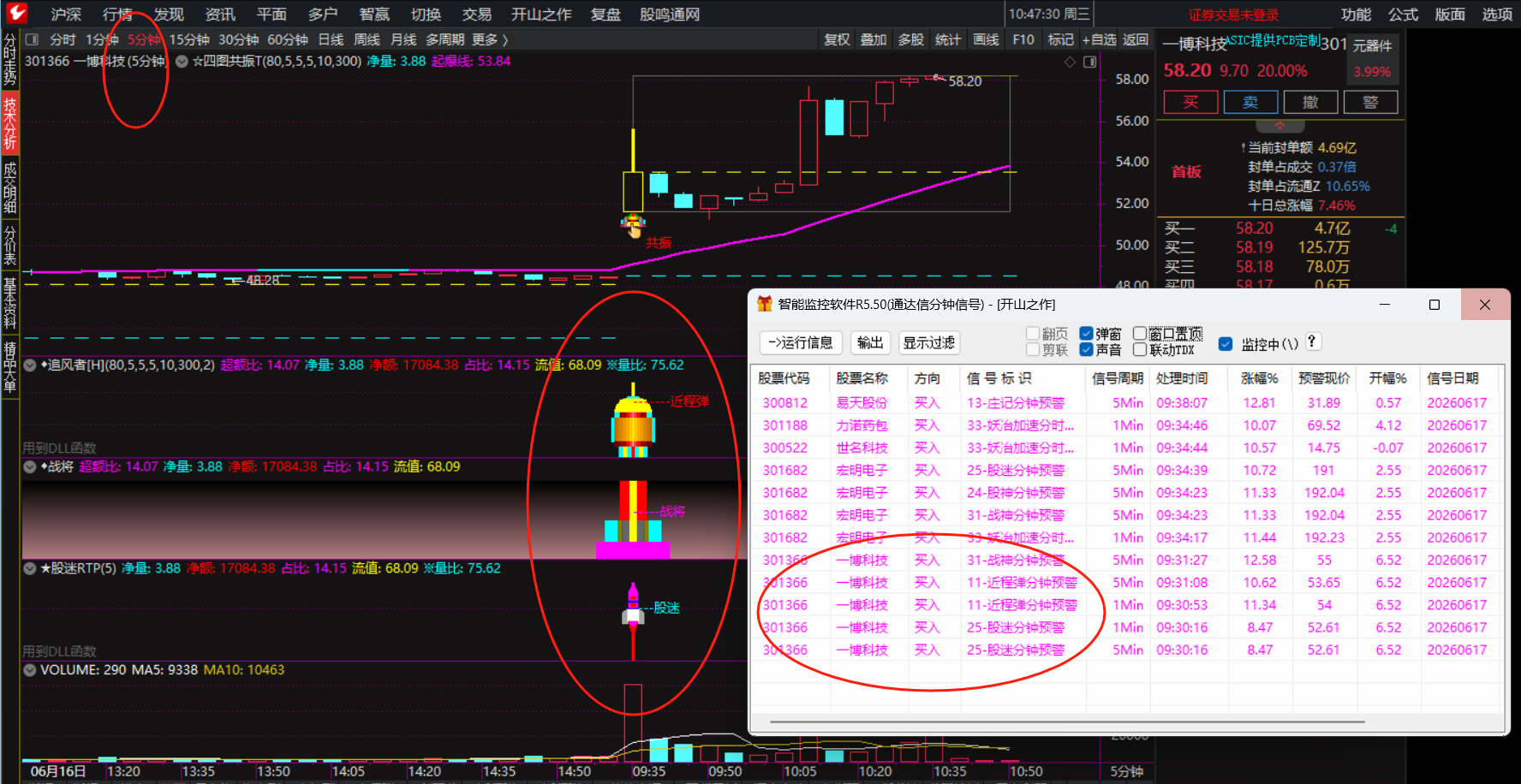The width and height of the screenshot is (1521, 784).
Task: Open 多周期 period option
Action: pyautogui.click(x=445, y=39)
